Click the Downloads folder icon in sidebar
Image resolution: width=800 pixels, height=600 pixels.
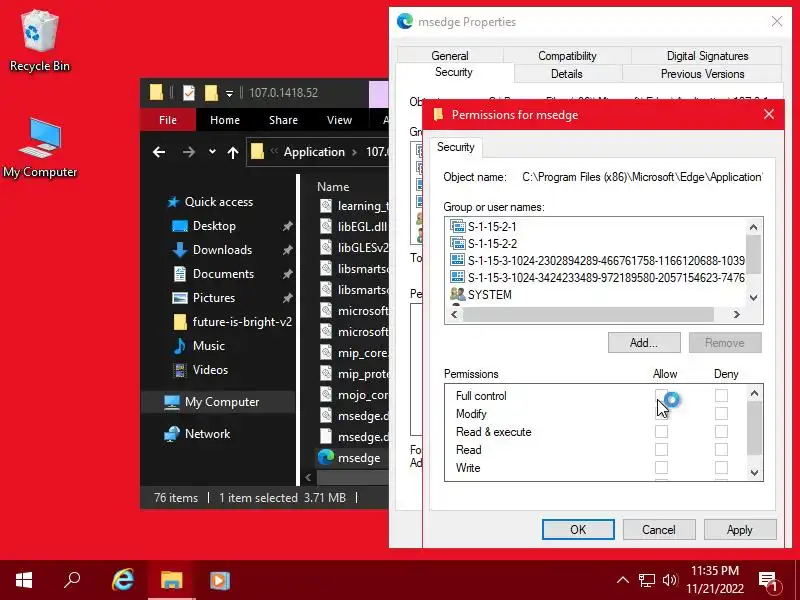tap(180, 249)
